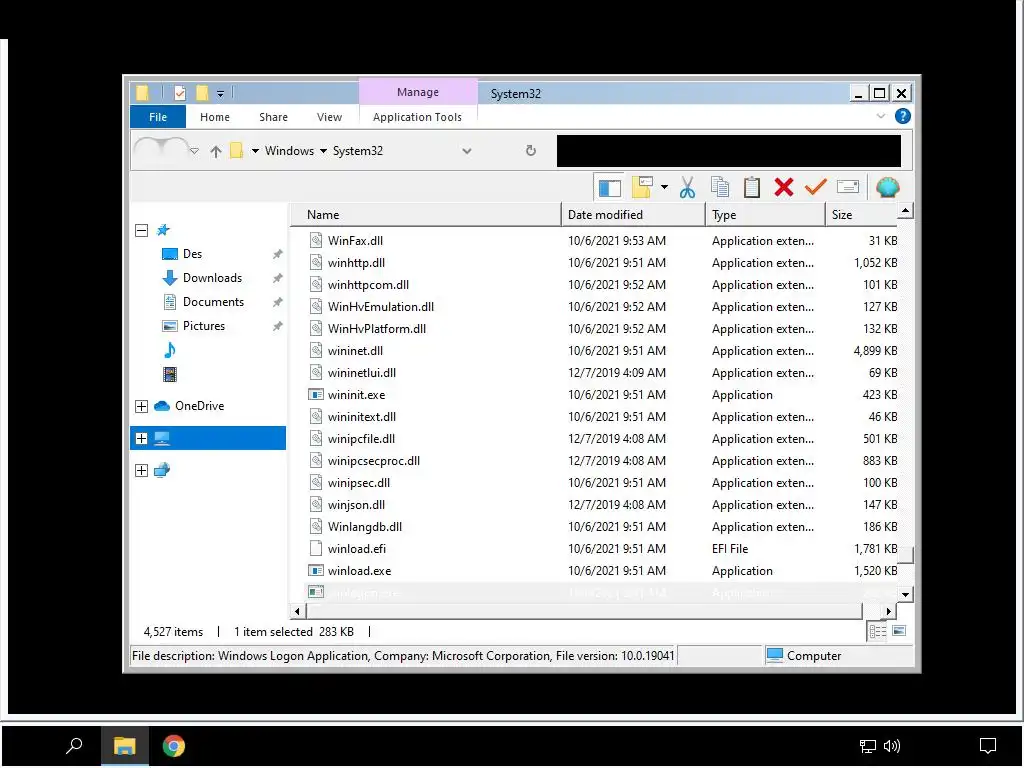
Task: Open Explorer help with the question mark
Action: pos(903,116)
